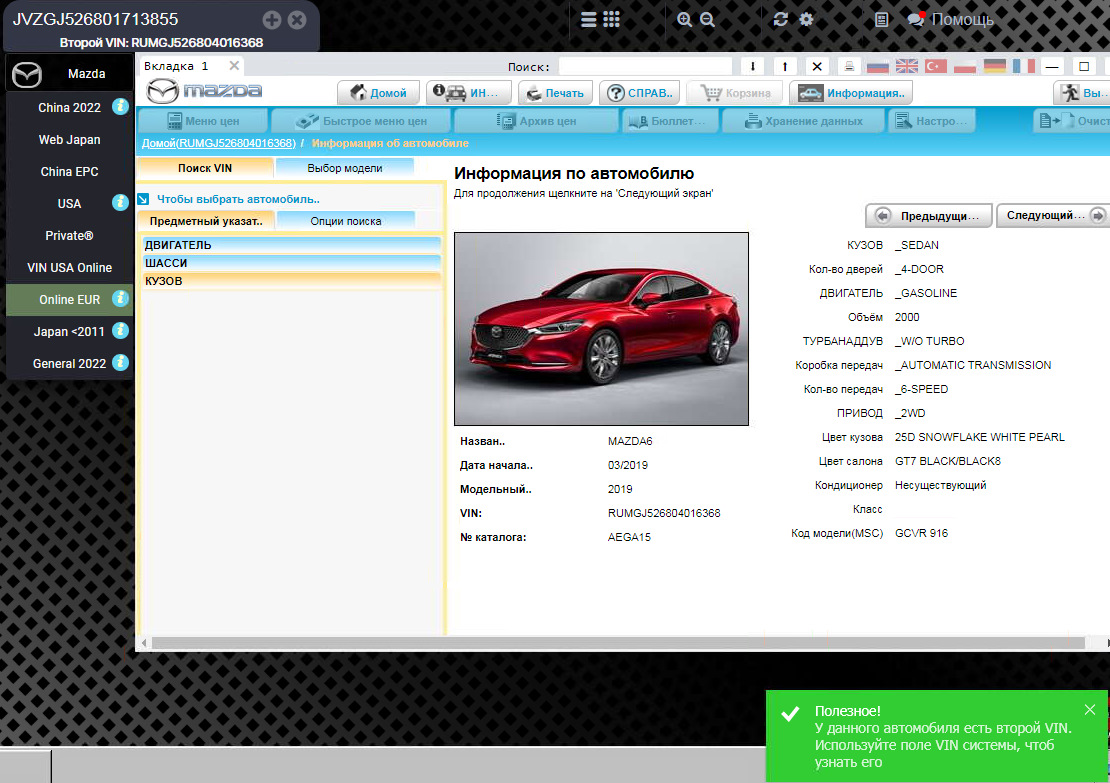Open settings via the gear icon
This screenshot has height=783, width=1110.
point(806,20)
